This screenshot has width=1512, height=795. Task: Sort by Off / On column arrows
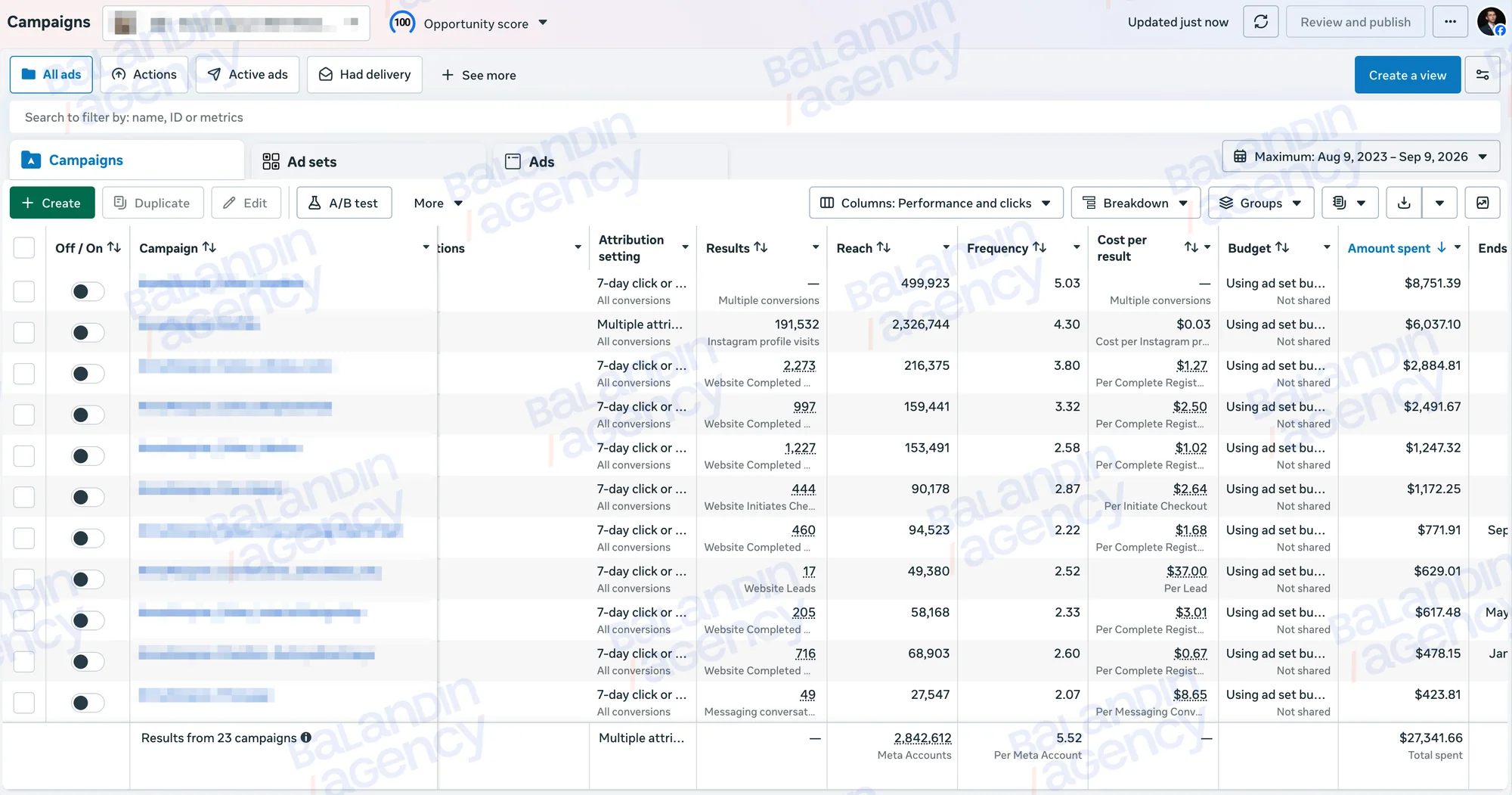(x=114, y=247)
